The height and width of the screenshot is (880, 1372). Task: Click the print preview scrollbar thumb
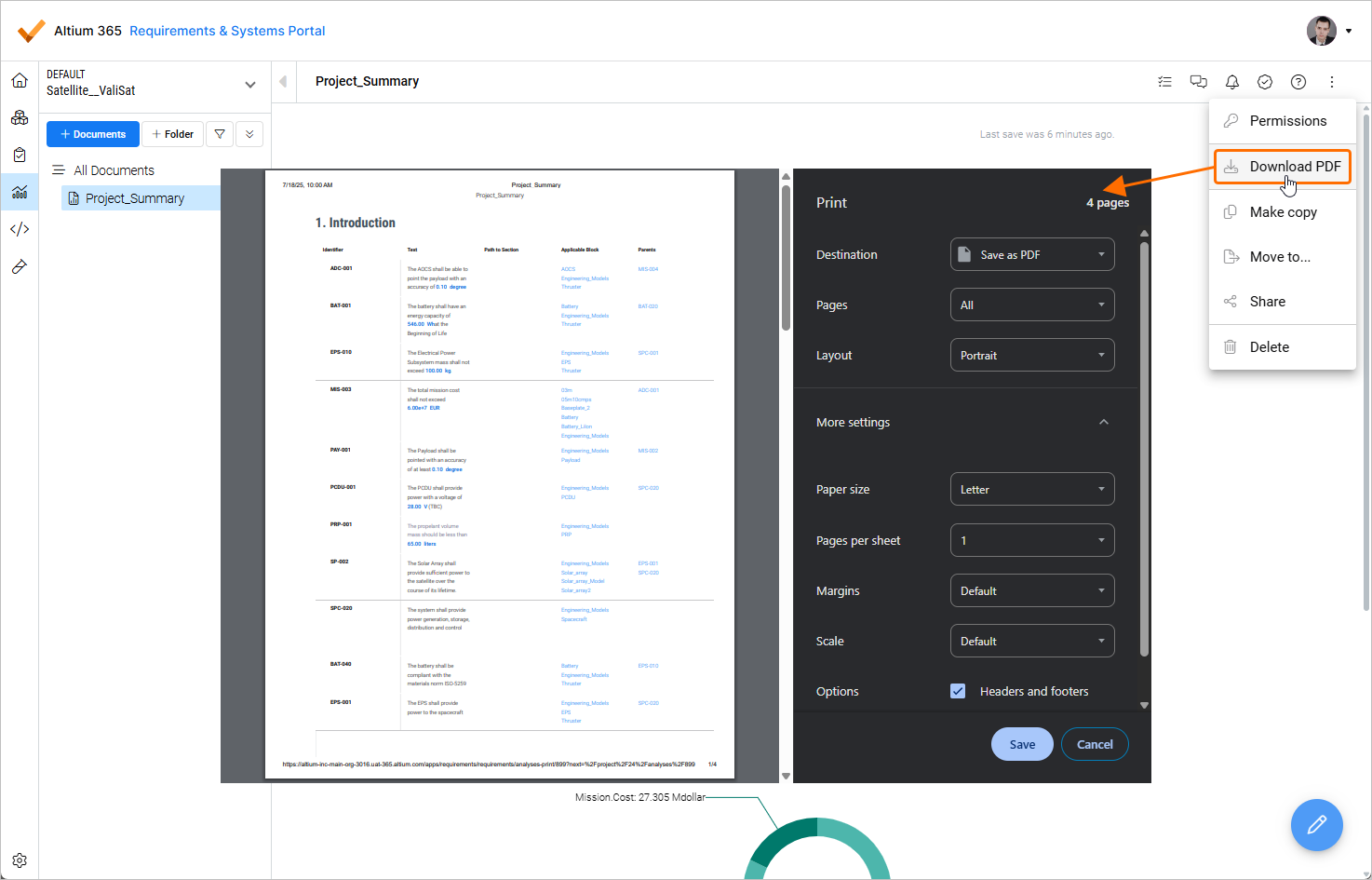pos(786,257)
